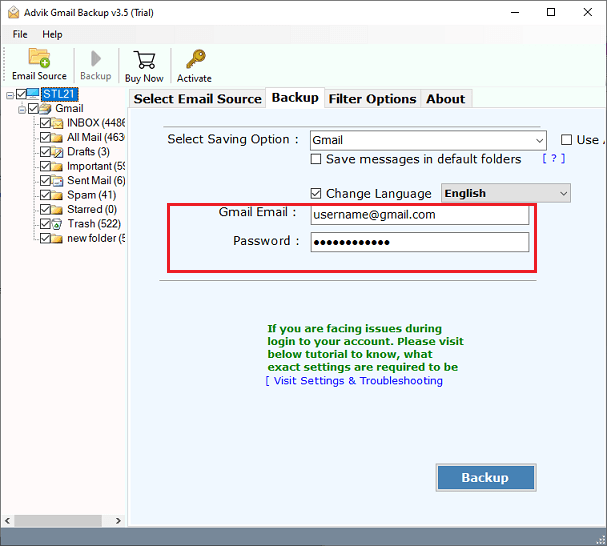Click the STL21 computer icon
The image size is (607, 546).
click(33, 94)
